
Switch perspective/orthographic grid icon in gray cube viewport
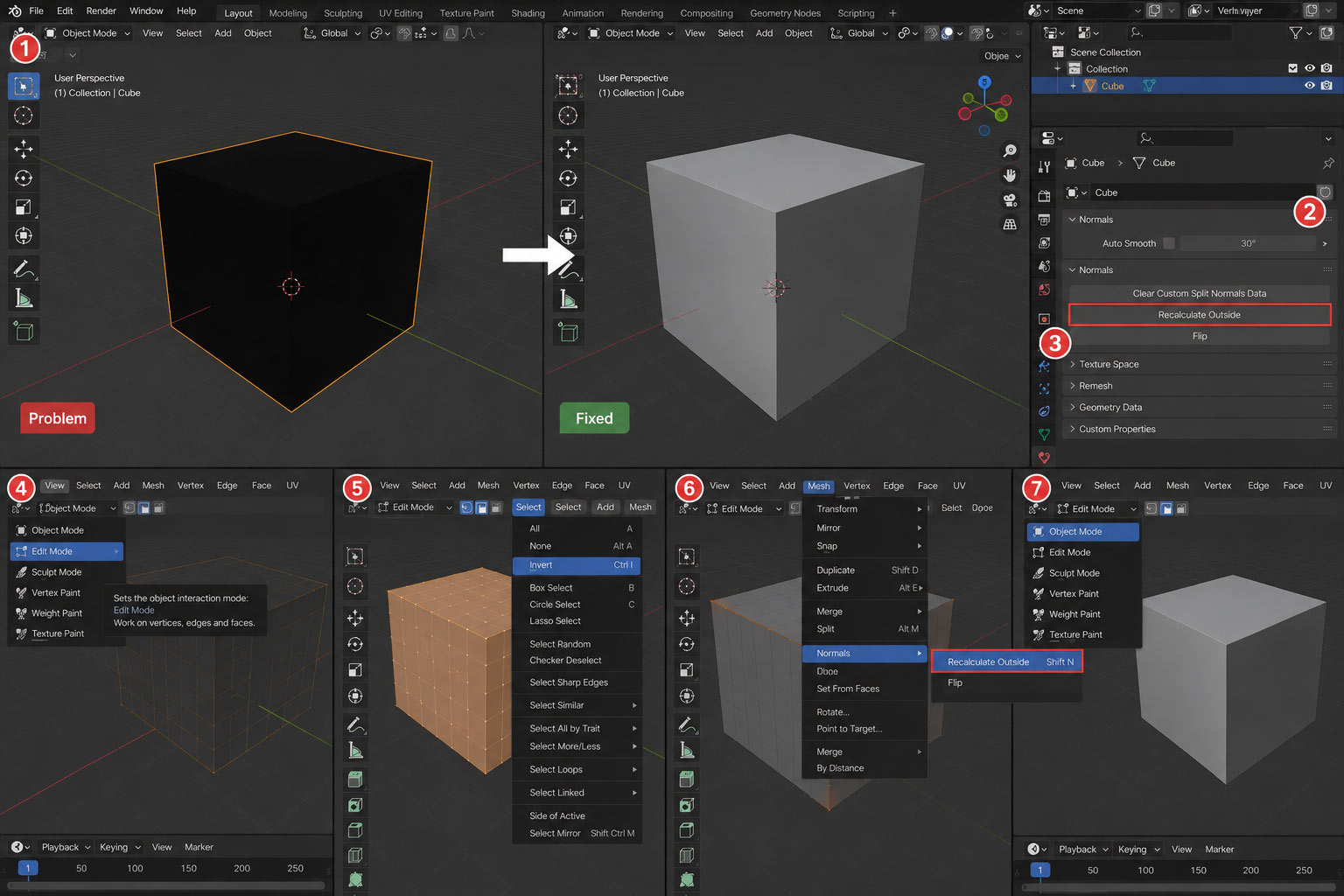click(x=1010, y=224)
